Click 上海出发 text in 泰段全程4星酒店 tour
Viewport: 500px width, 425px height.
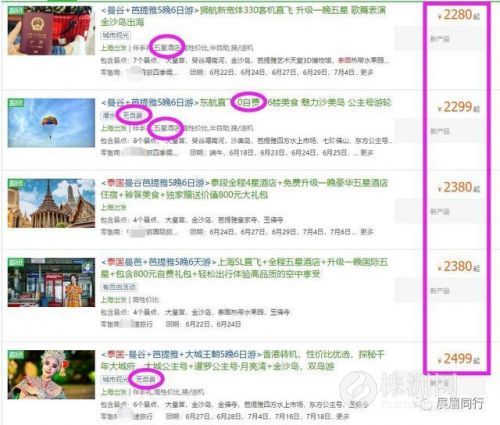(x=114, y=208)
